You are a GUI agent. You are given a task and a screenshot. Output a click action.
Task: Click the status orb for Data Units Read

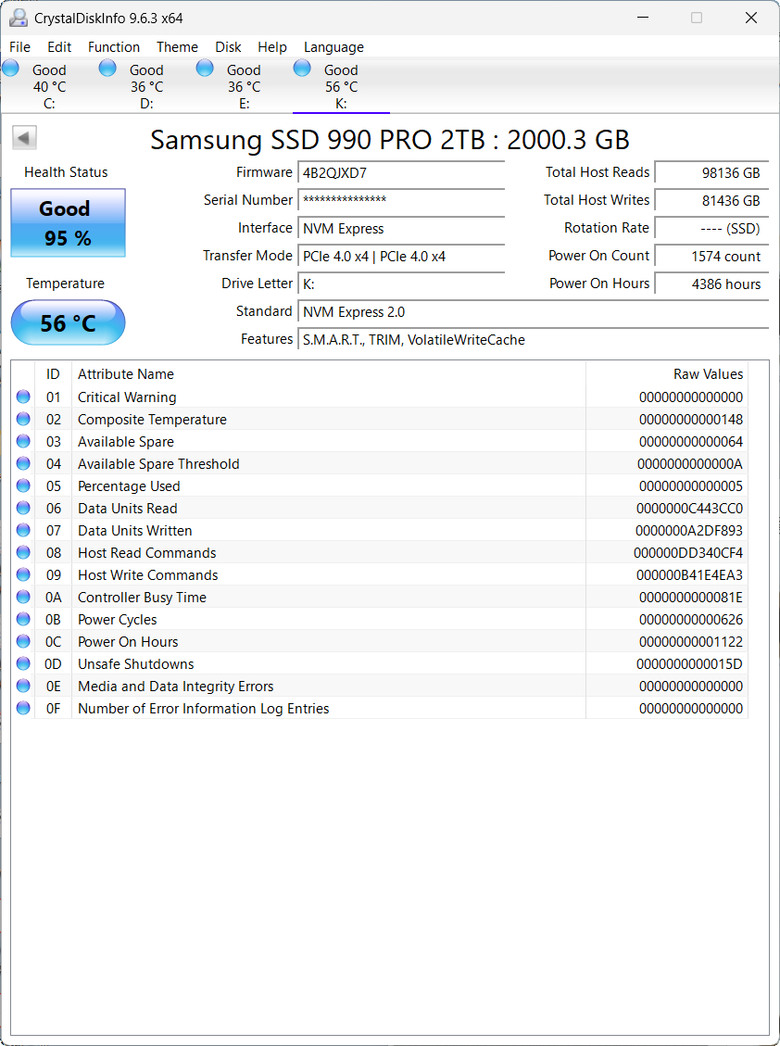tap(23, 508)
